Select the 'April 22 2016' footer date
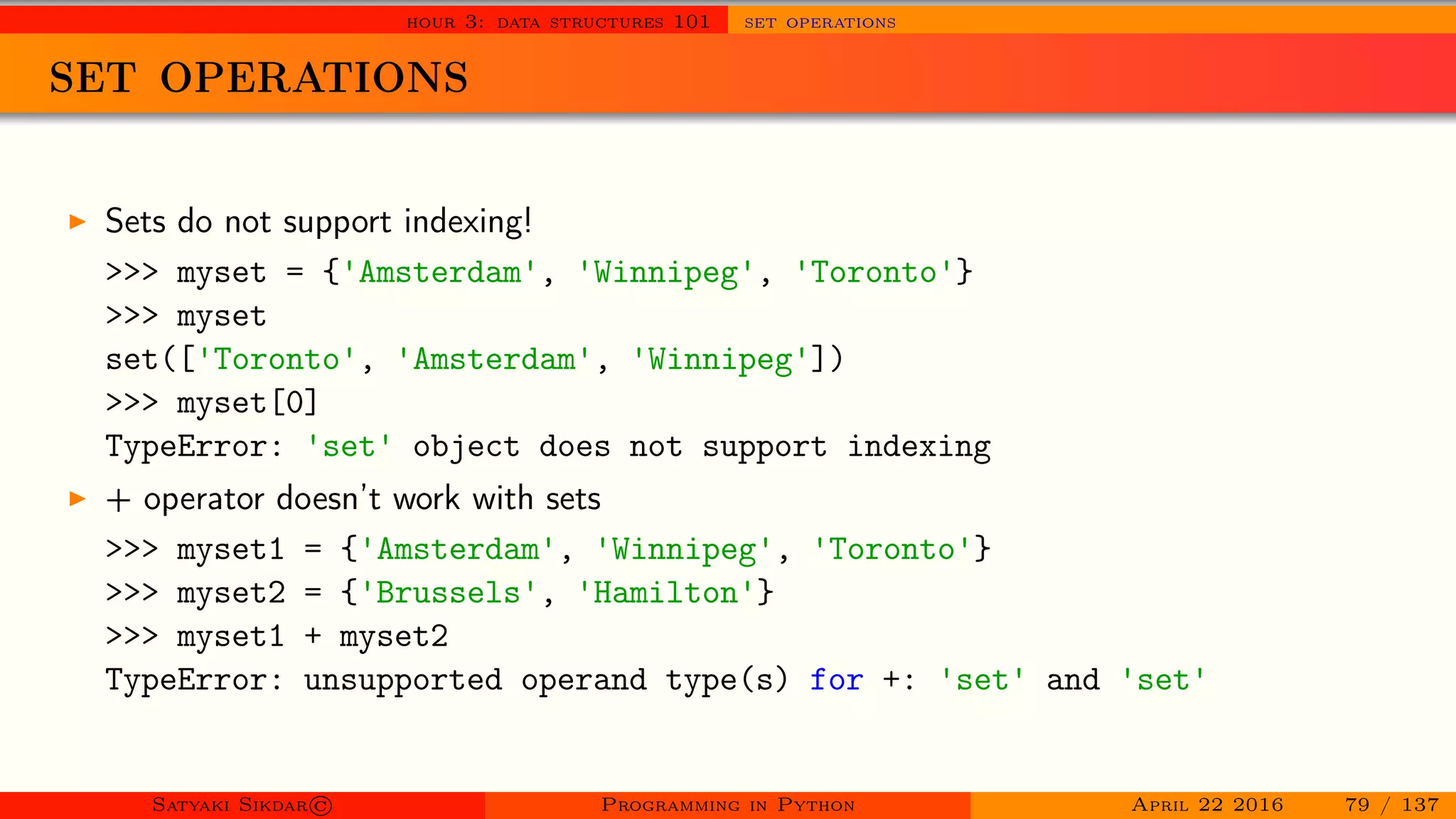Image resolution: width=1456 pixels, height=819 pixels. click(x=1207, y=805)
